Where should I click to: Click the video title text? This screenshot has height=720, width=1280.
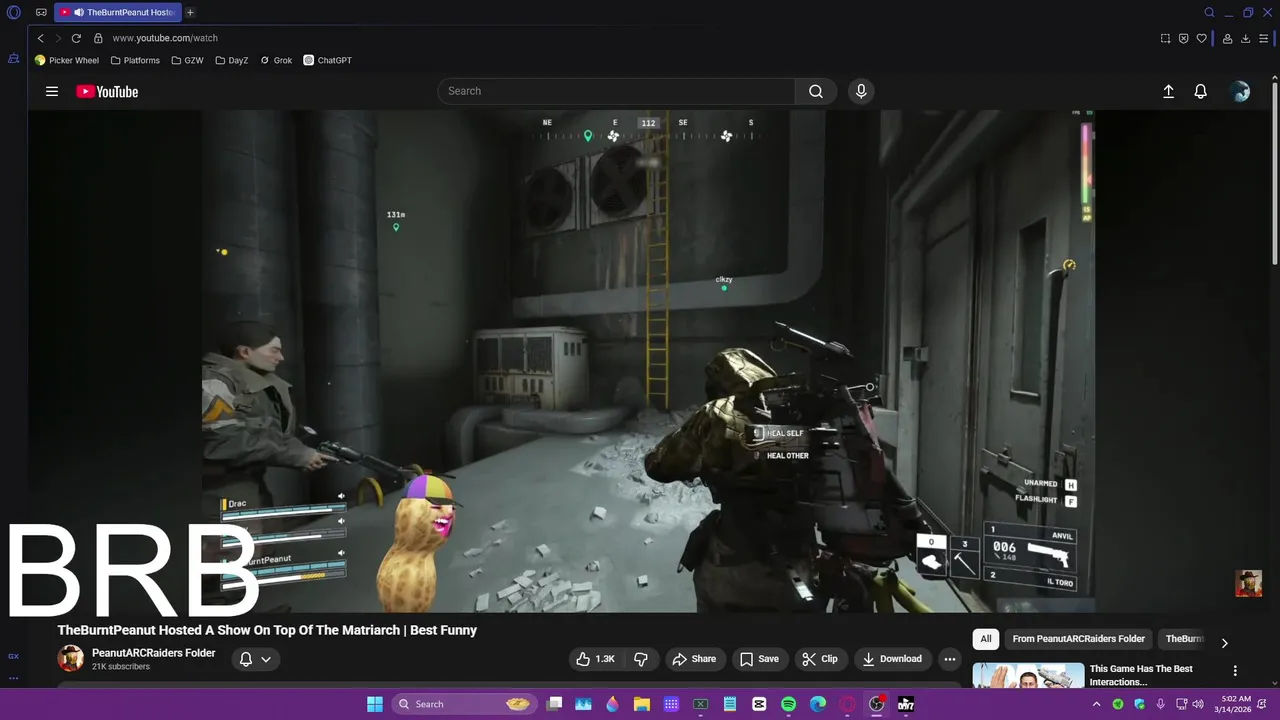click(x=267, y=630)
